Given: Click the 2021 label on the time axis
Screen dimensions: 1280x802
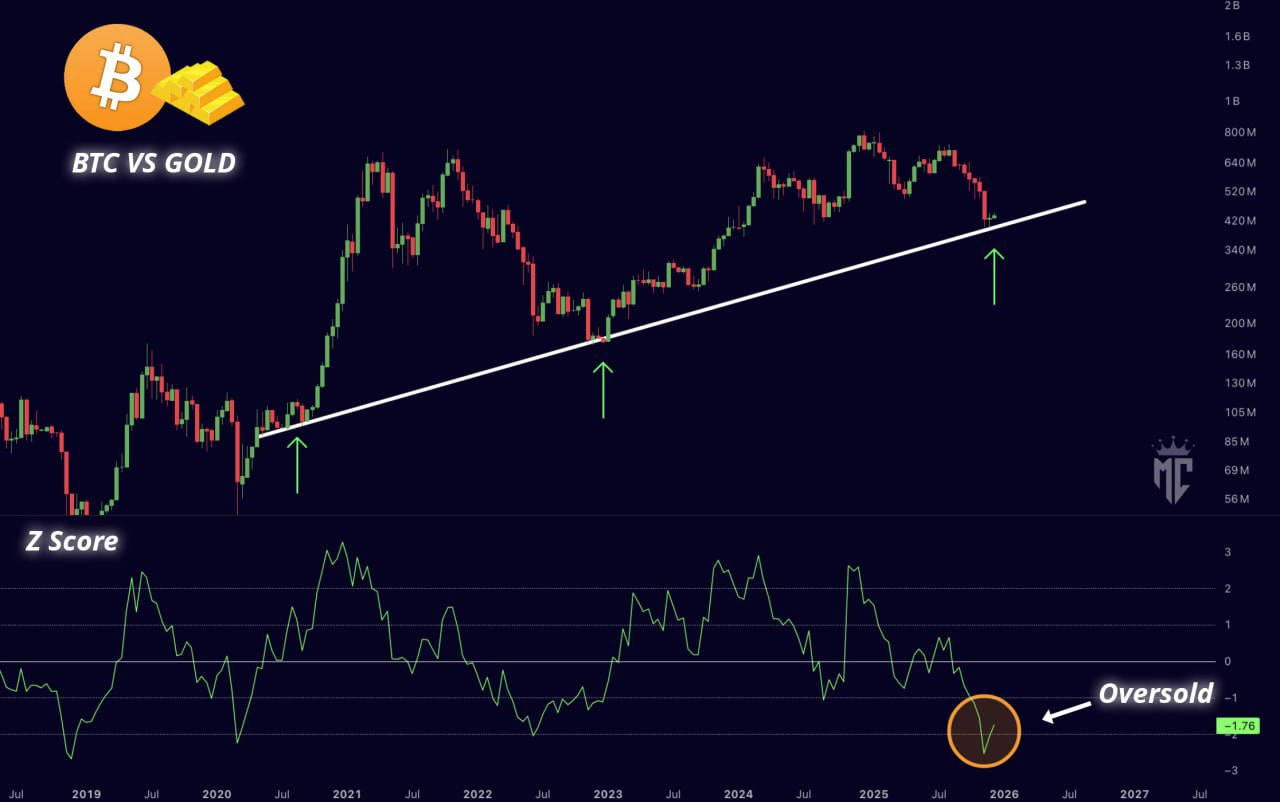Looking at the screenshot, I should 346,793.
